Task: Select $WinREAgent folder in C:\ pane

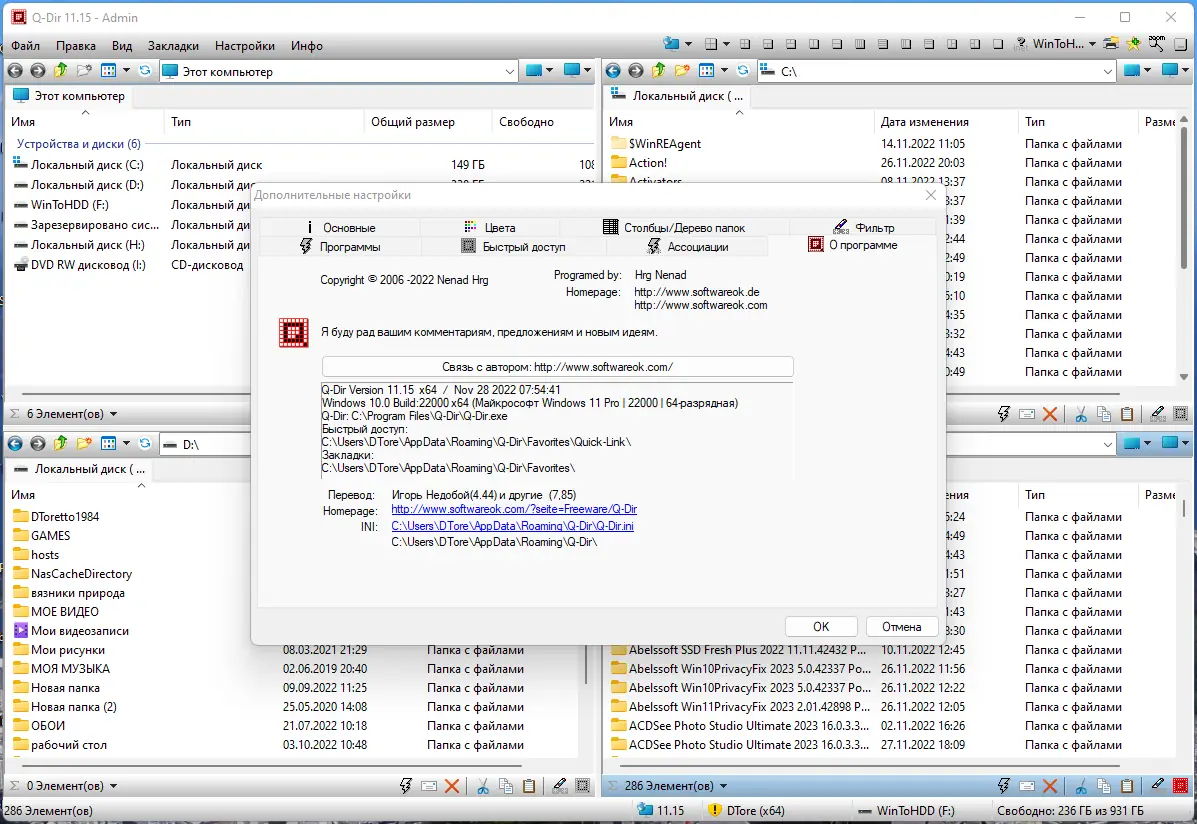Action: (x=665, y=144)
